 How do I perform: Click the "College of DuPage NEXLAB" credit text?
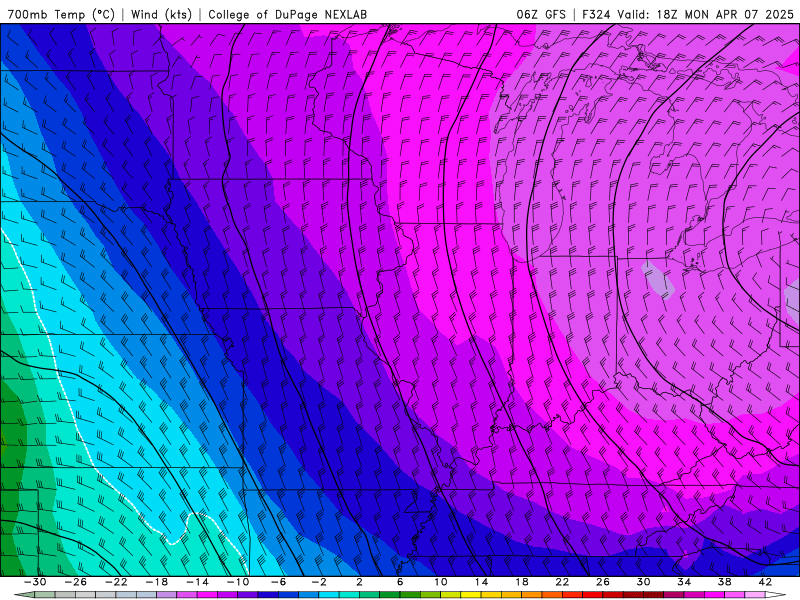pos(287,14)
